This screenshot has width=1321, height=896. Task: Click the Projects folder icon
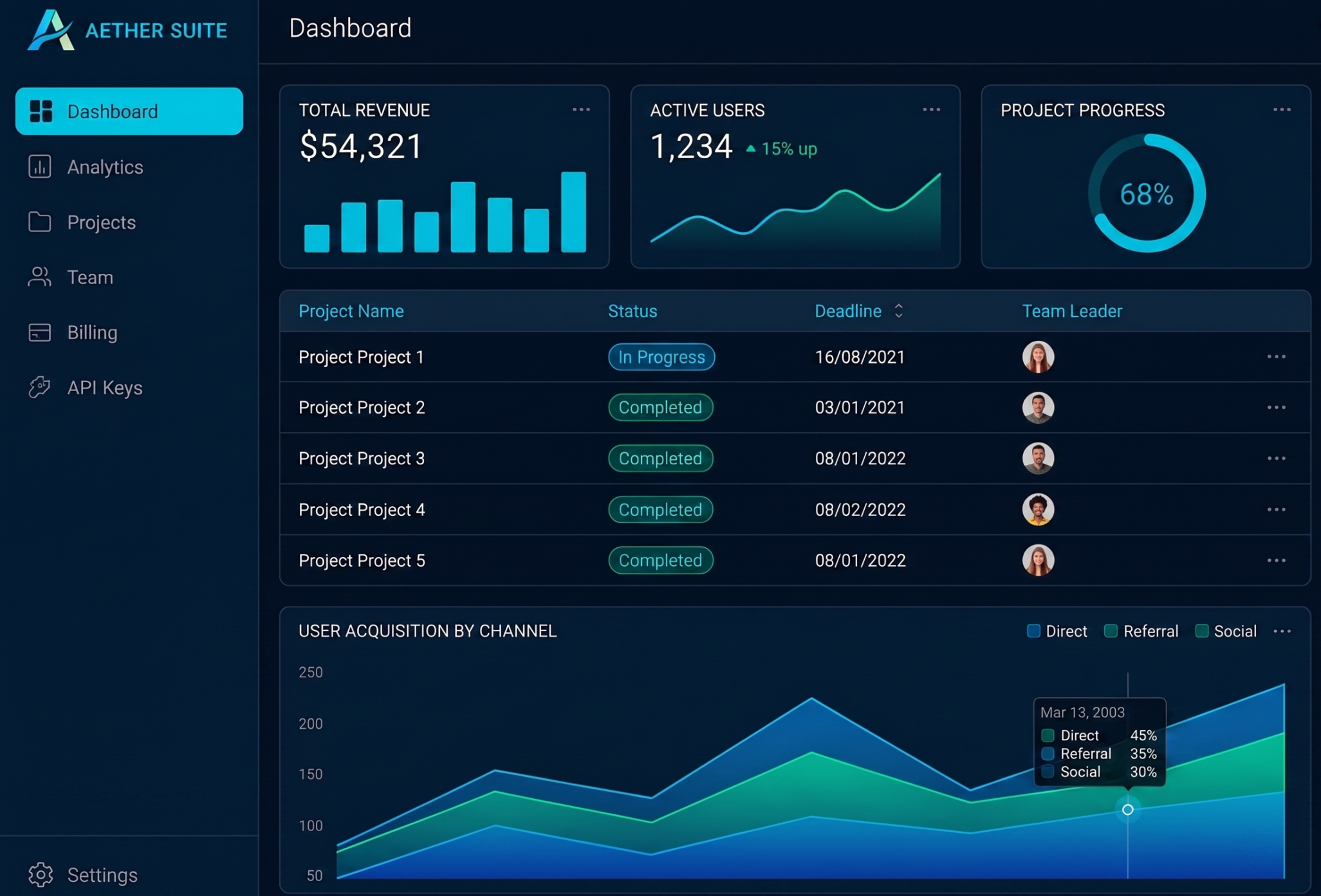coord(40,222)
